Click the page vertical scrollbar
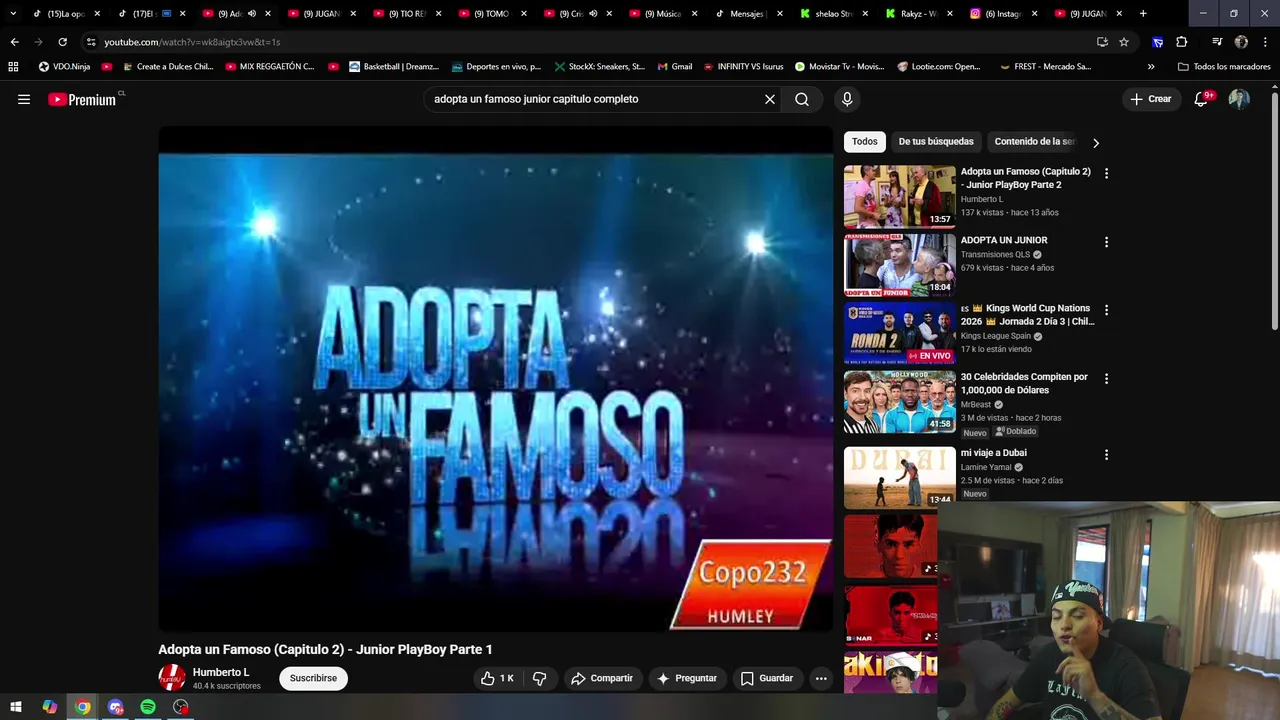This screenshot has width=1280, height=720. point(1274,210)
